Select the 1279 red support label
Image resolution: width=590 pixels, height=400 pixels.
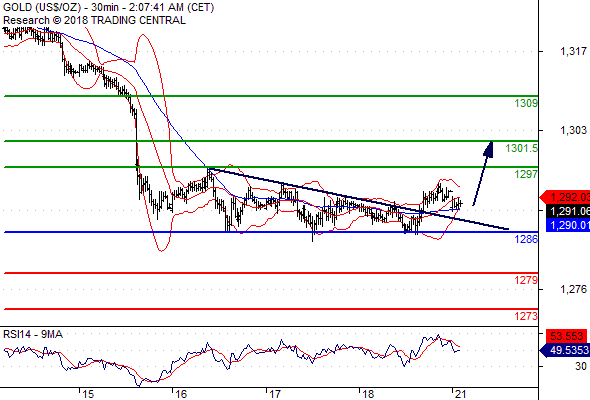click(x=526, y=280)
